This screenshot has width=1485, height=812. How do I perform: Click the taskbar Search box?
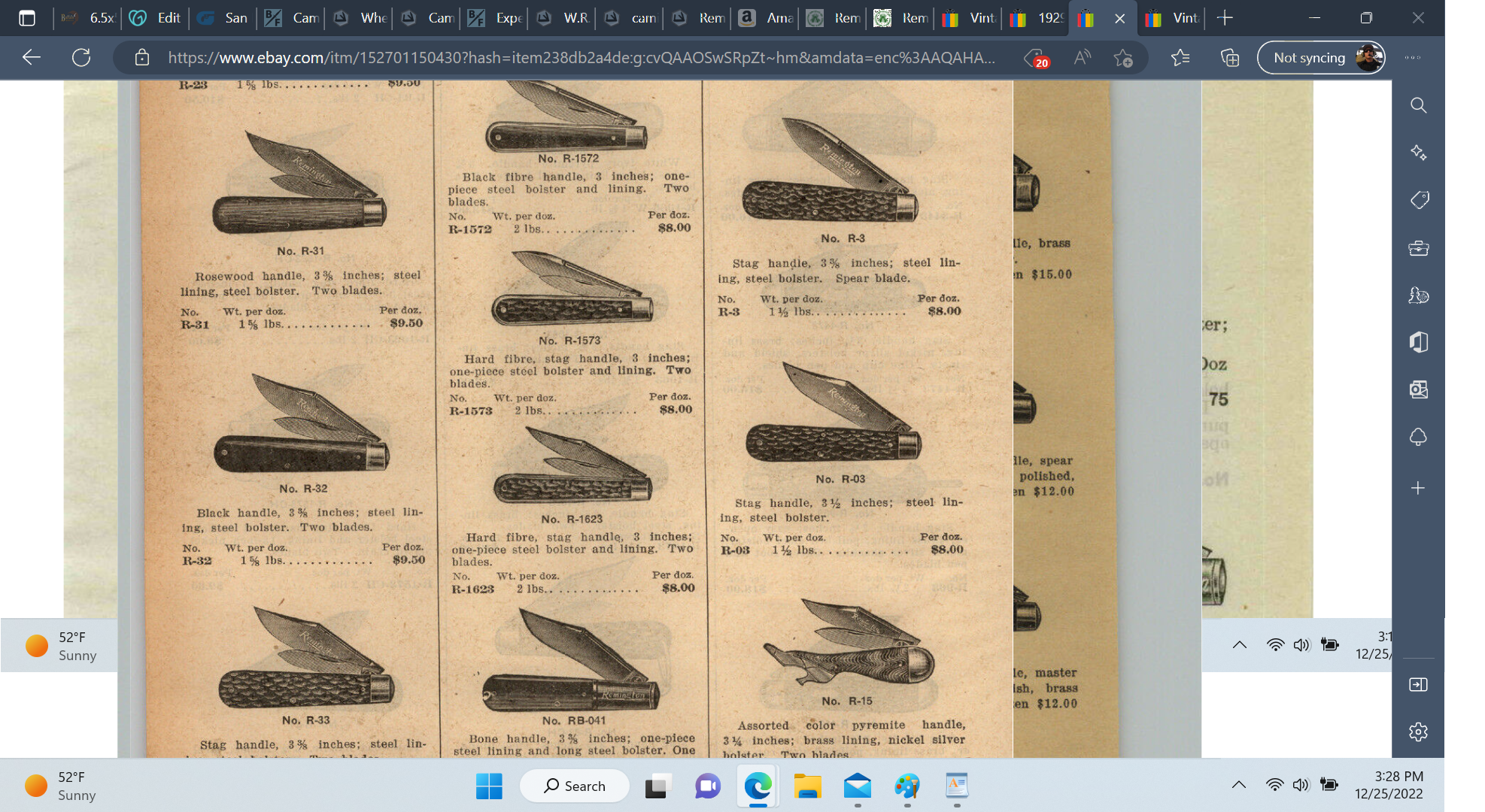(x=575, y=786)
